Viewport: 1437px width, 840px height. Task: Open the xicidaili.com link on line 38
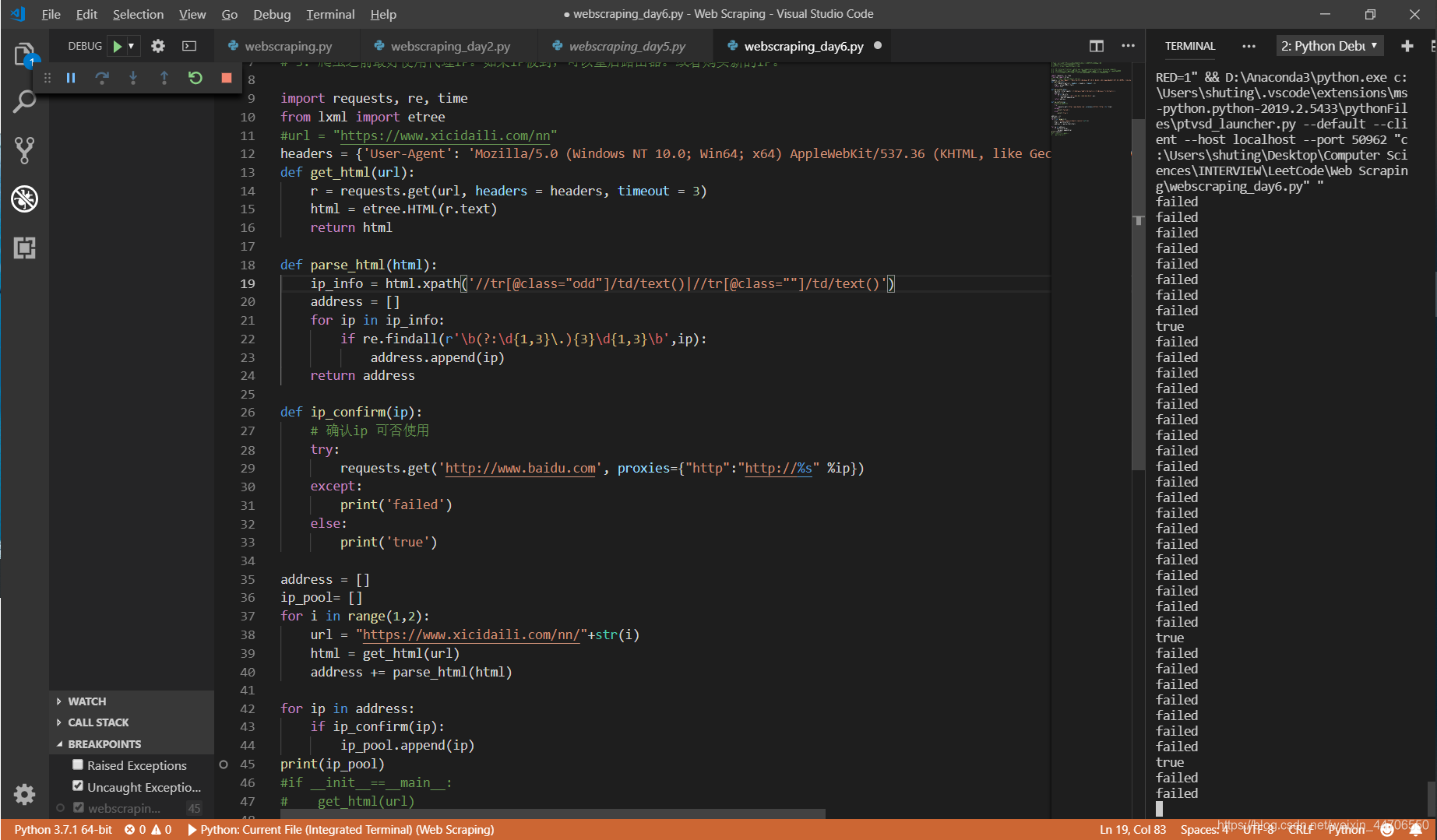471,634
